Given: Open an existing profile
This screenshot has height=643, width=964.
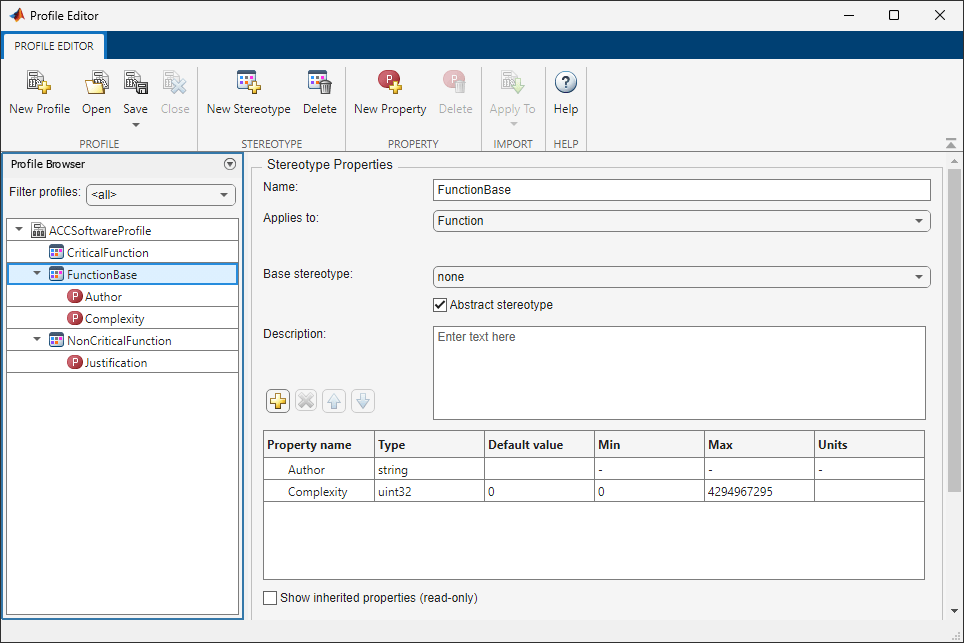Looking at the screenshot, I should tap(96, 90).
